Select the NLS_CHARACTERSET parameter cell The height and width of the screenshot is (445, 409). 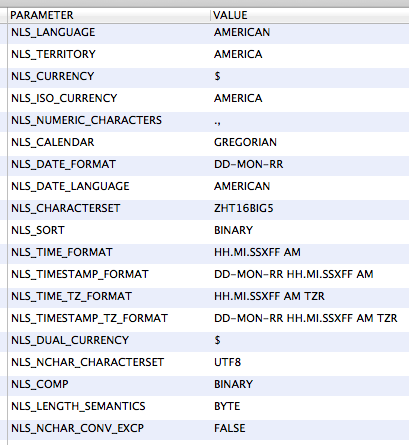(109, 208)
